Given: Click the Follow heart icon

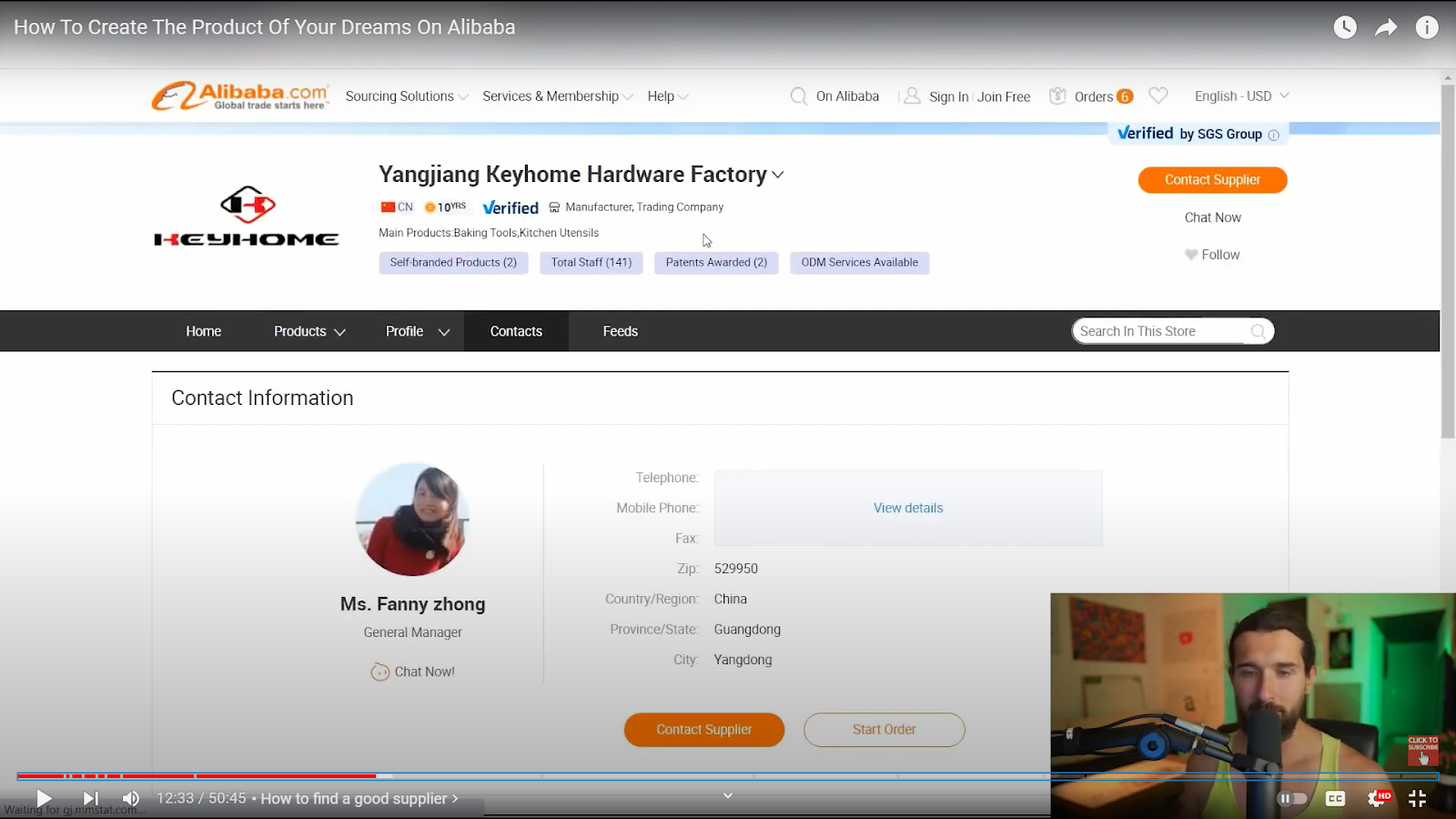Looking at the screenshot, I should [x=1190, y=255].
